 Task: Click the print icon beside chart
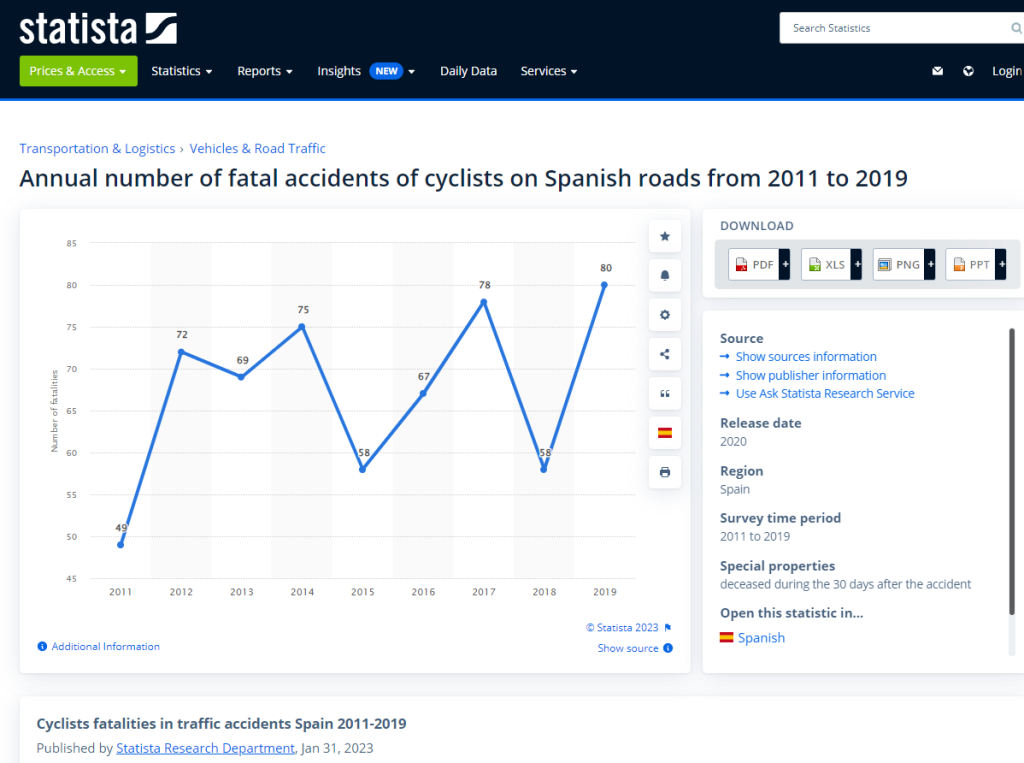[665, 472]
